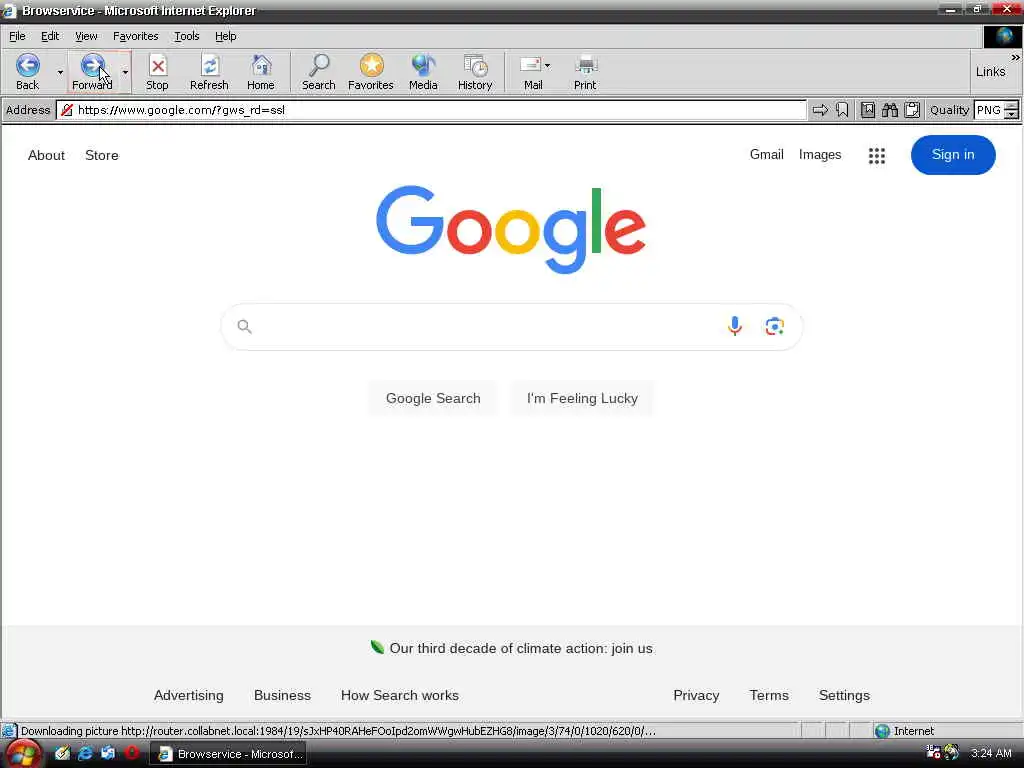Focus the Google search input box
The width and height of the screenshot is (1024, 768).
[487, 327]
